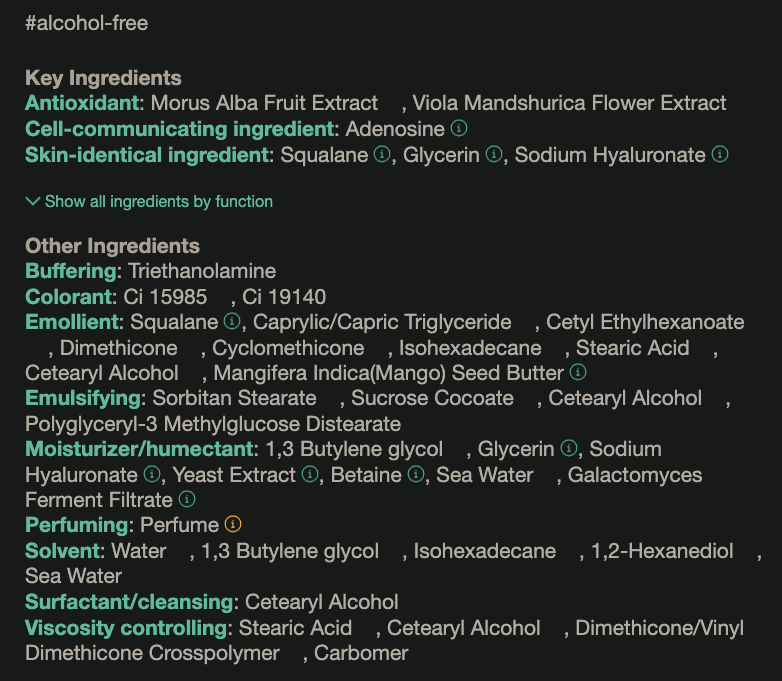Open the Antioxidant function link
This screenshot has height=681, width=782.
coord(84,103)
